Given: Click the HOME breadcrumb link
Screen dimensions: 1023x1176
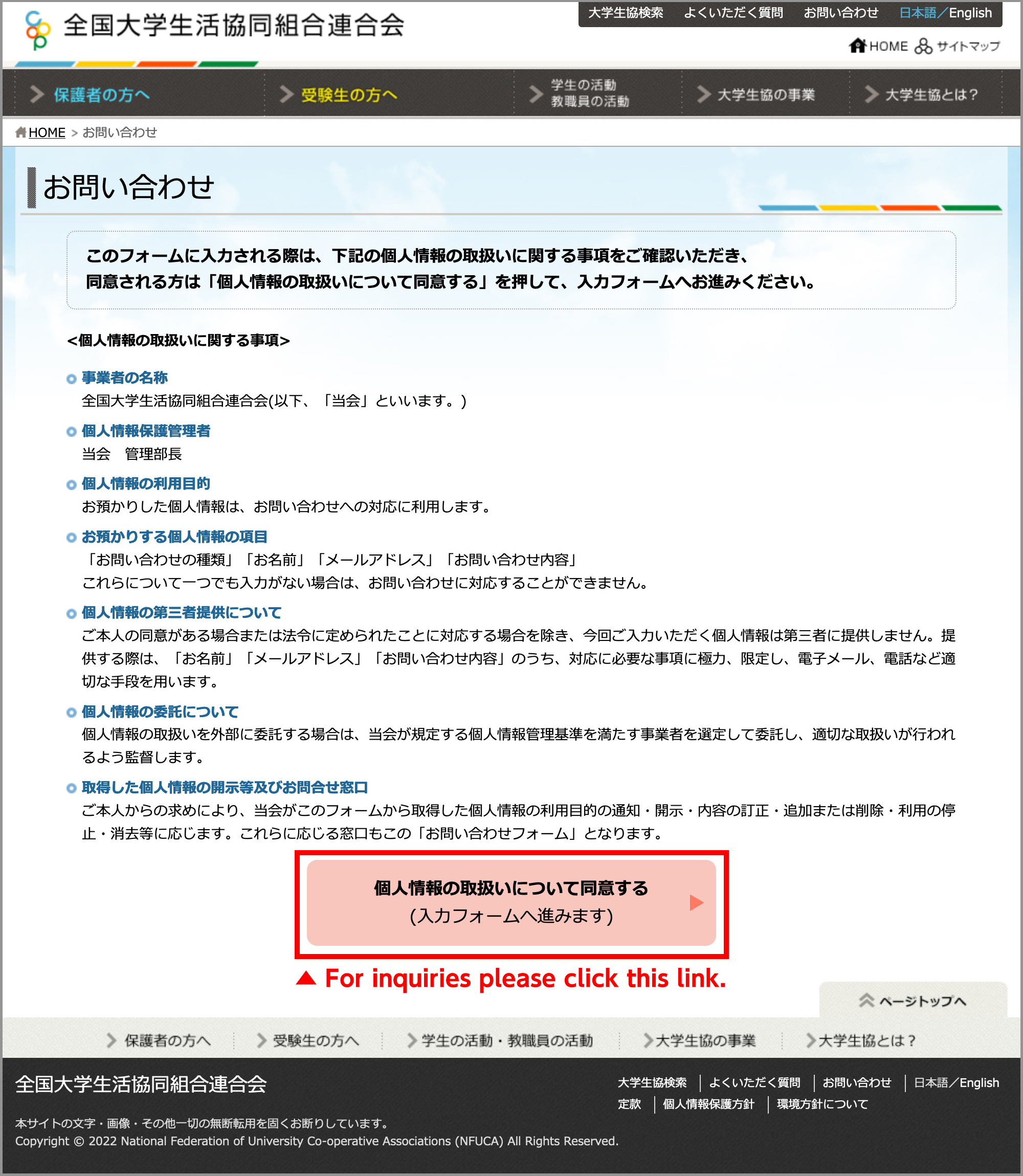Looking at the screenshot, I should click(47, 132).
